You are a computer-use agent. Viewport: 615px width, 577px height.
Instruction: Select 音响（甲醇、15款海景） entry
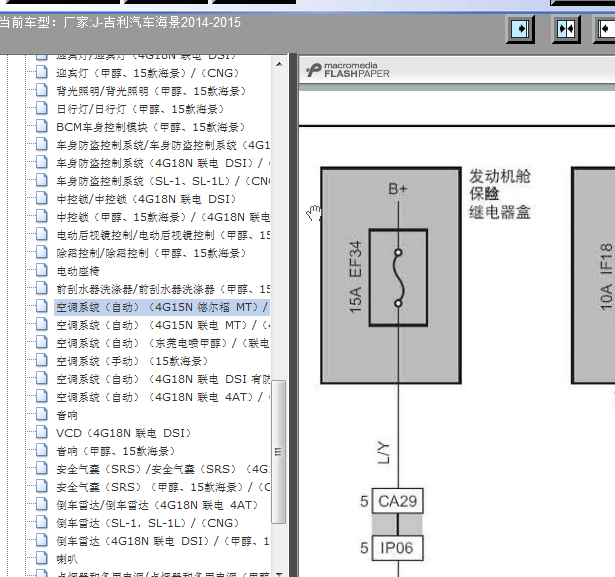(x=115, y=452)
